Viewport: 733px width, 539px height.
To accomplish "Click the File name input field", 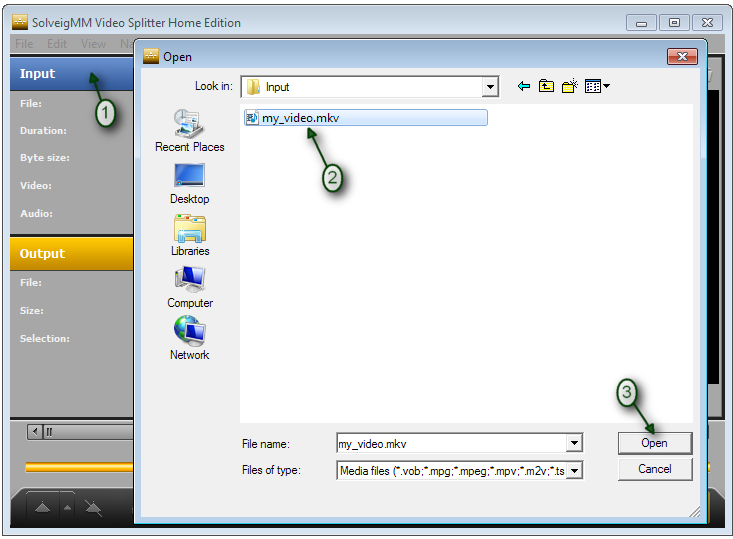I will coord(452,443).
